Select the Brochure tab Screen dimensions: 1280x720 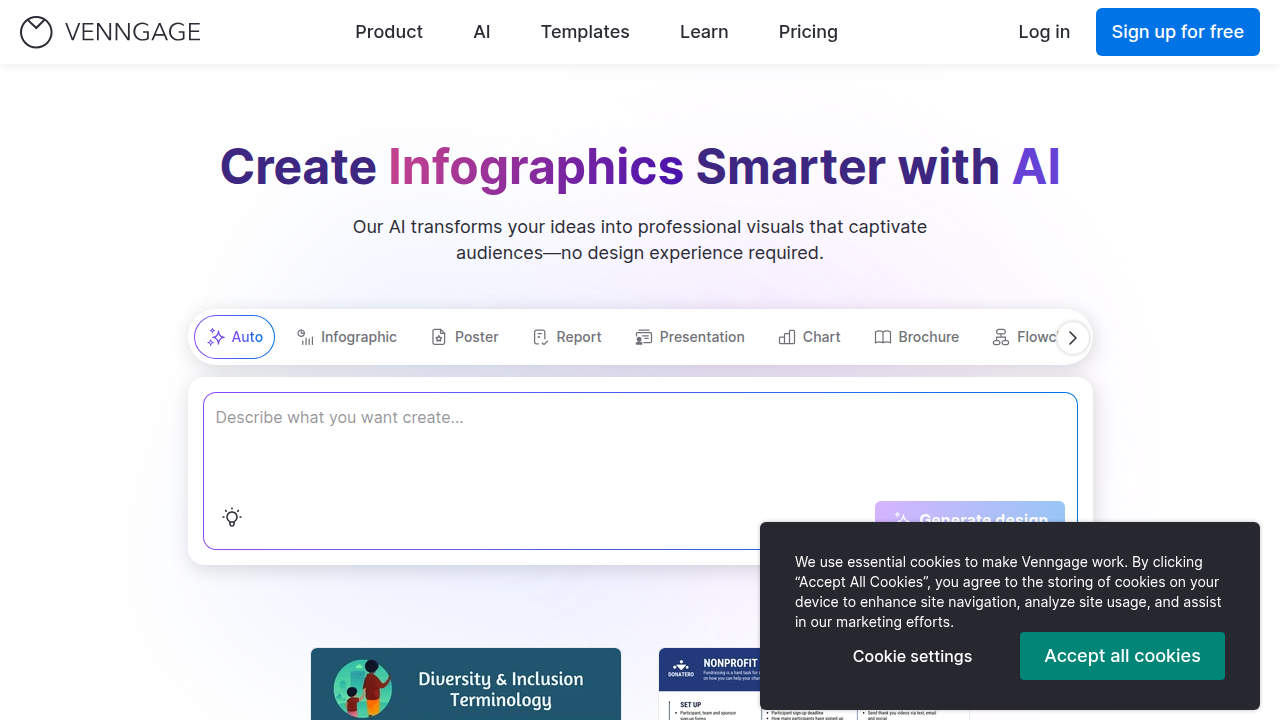pos(917,337)
